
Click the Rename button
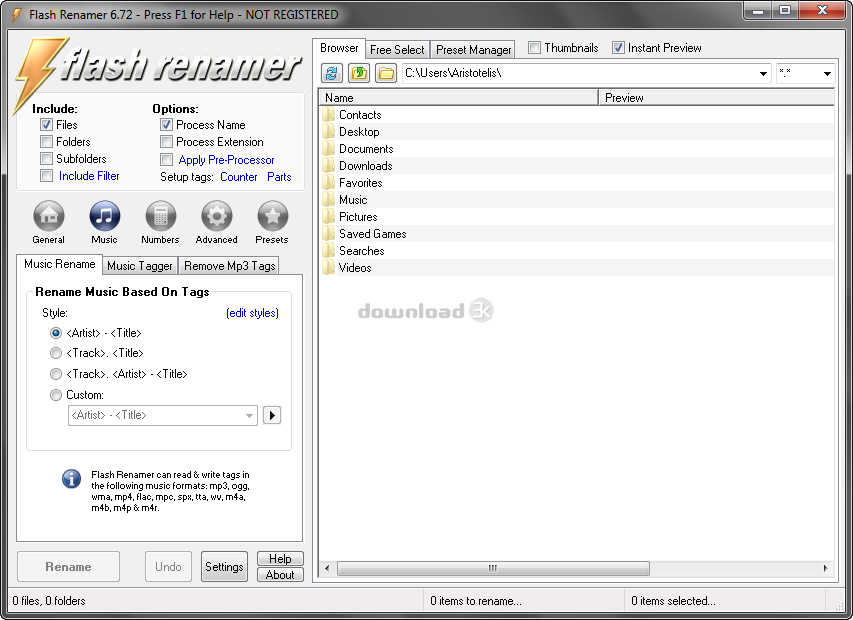pos(69,567)
